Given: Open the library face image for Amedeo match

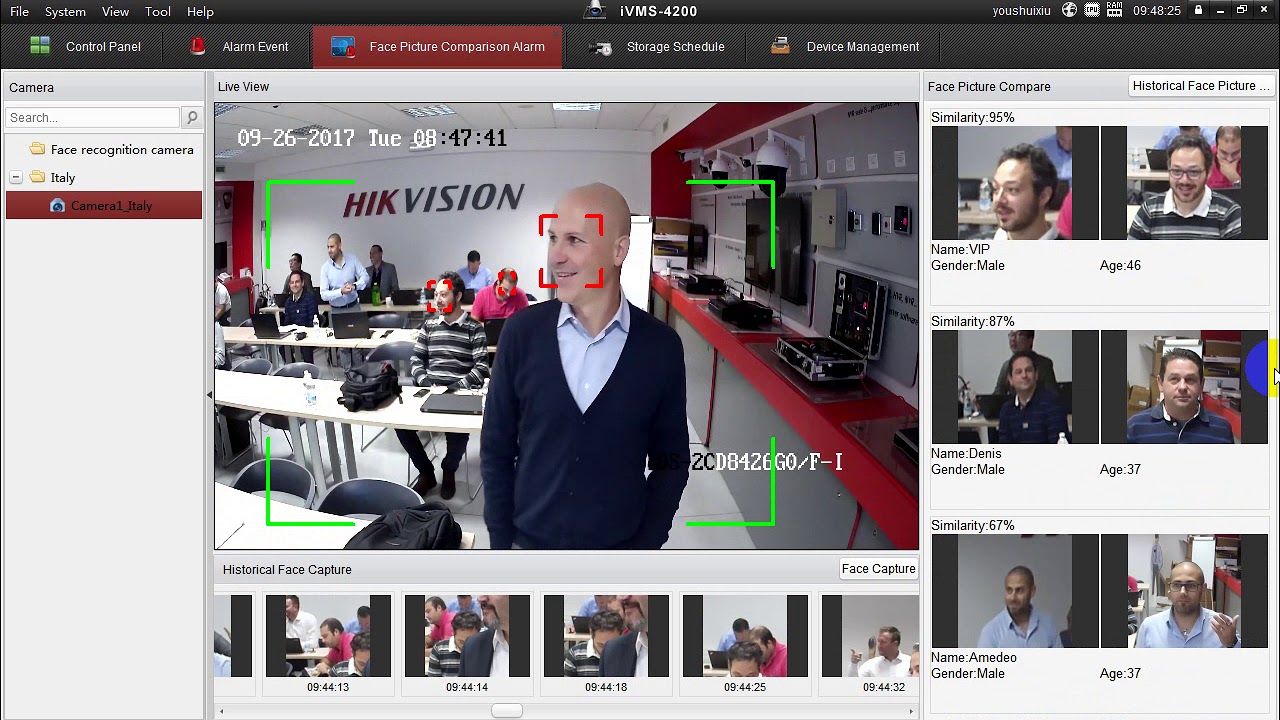Looking at the screenshot, I should click(x=1184, y=591).
